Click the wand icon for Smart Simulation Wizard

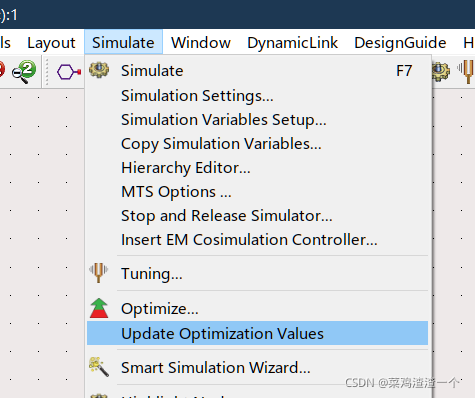[x=99, y=367]
